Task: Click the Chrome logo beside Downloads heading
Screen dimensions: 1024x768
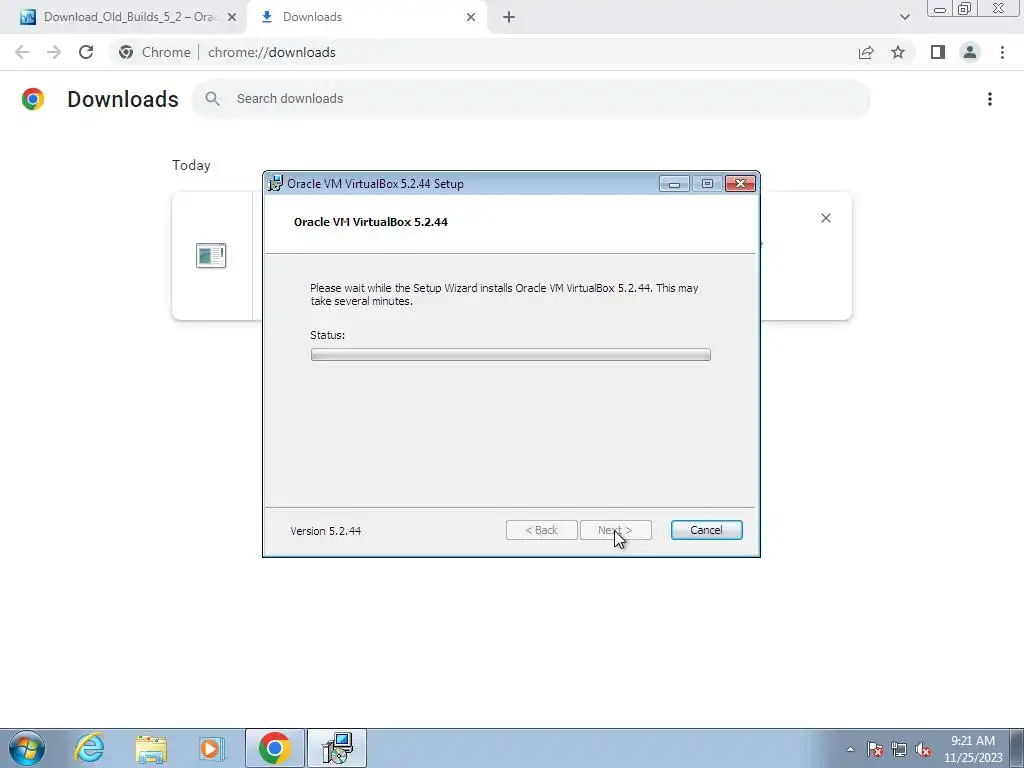Action: pos(33,99)
